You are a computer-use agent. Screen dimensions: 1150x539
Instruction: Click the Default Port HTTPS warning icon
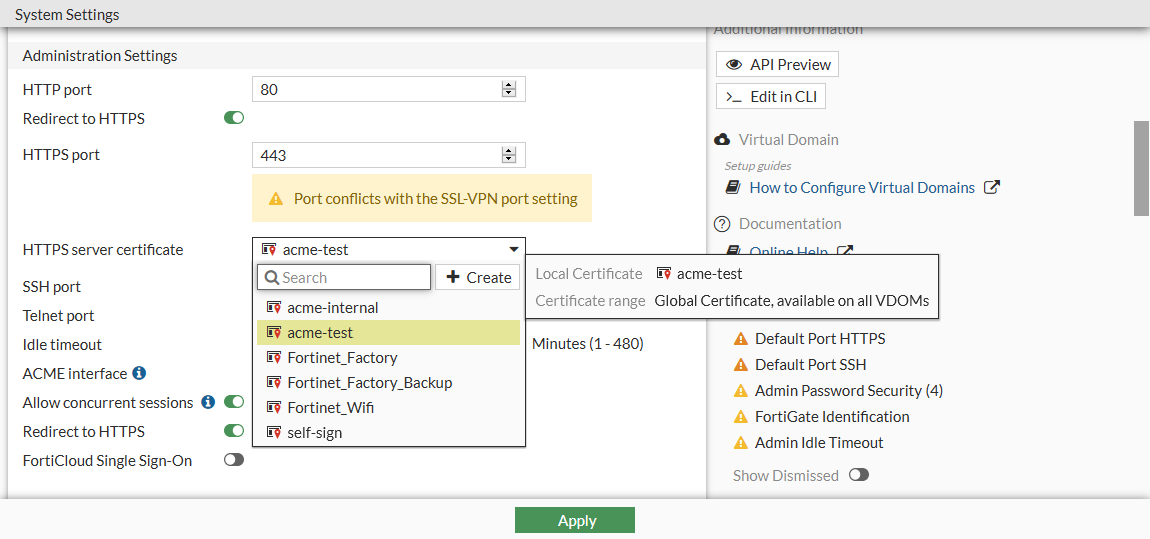click(x=741, y=338)
